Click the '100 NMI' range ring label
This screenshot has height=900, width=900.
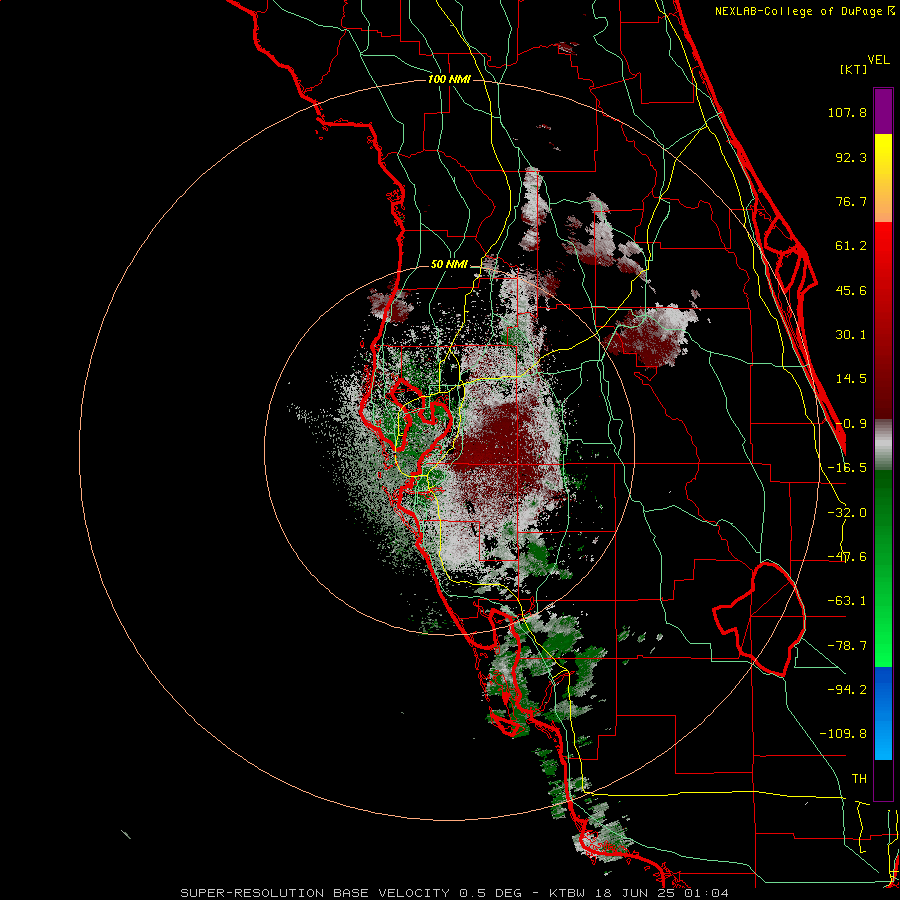[x=449, y=79]
